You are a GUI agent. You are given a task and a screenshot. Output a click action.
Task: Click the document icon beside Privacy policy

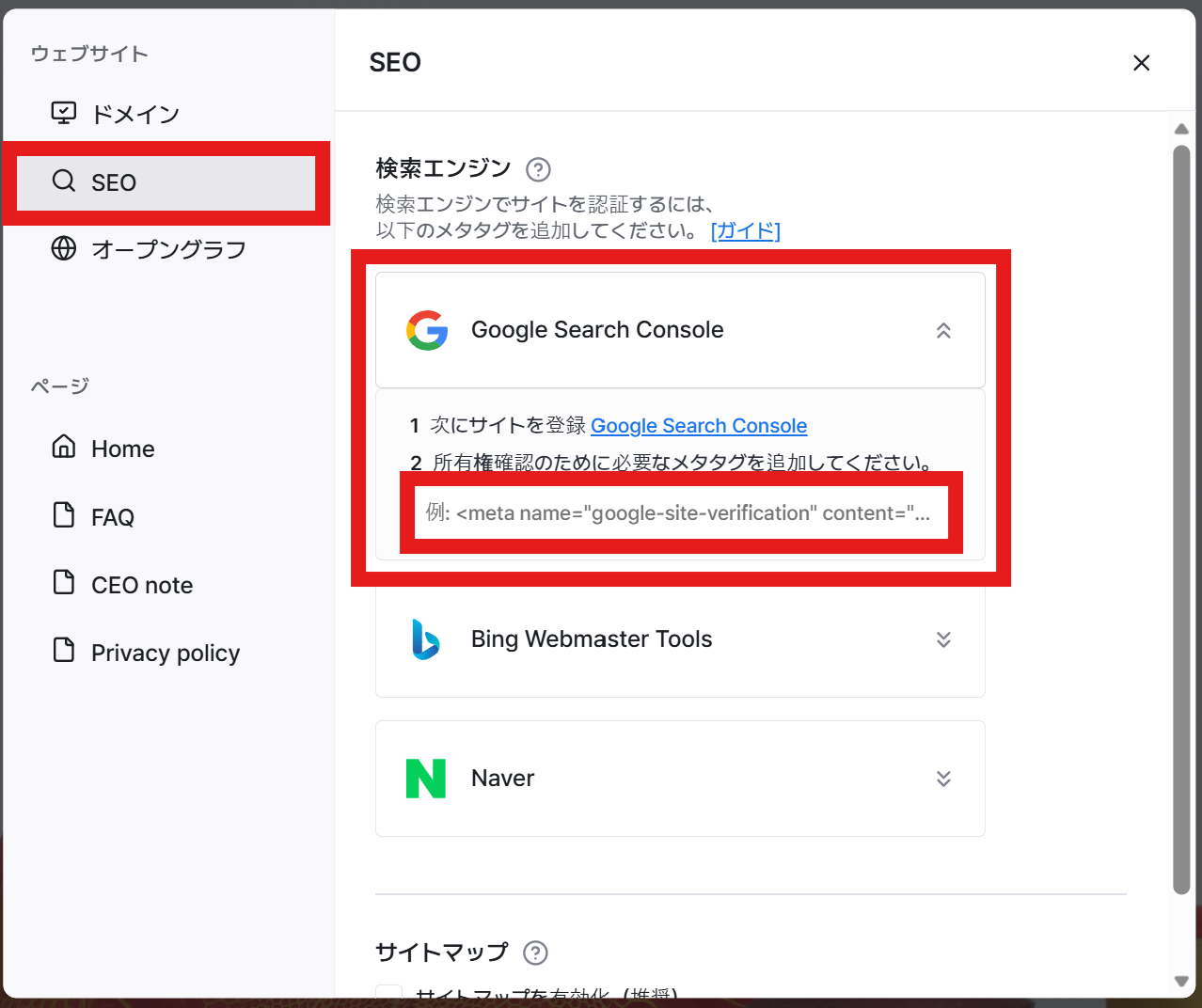64,650
